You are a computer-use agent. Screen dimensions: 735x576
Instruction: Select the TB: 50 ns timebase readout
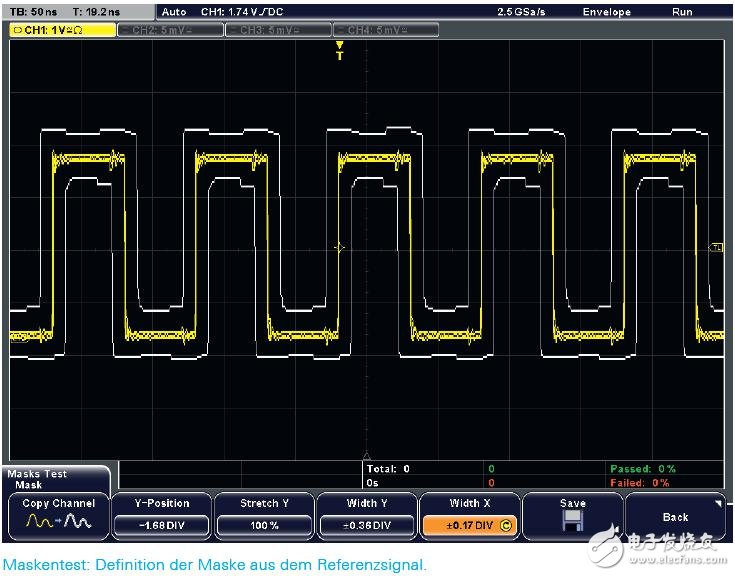click(x=33, y=12)
